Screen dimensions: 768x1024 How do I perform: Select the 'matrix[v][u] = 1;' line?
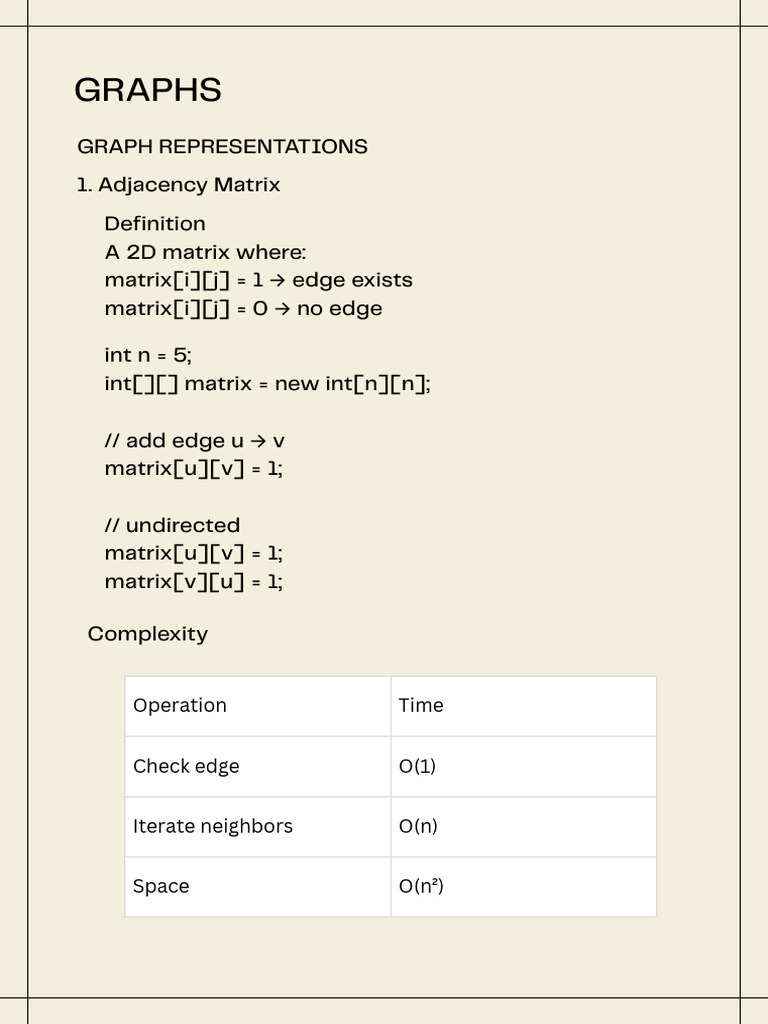(194, 581)
